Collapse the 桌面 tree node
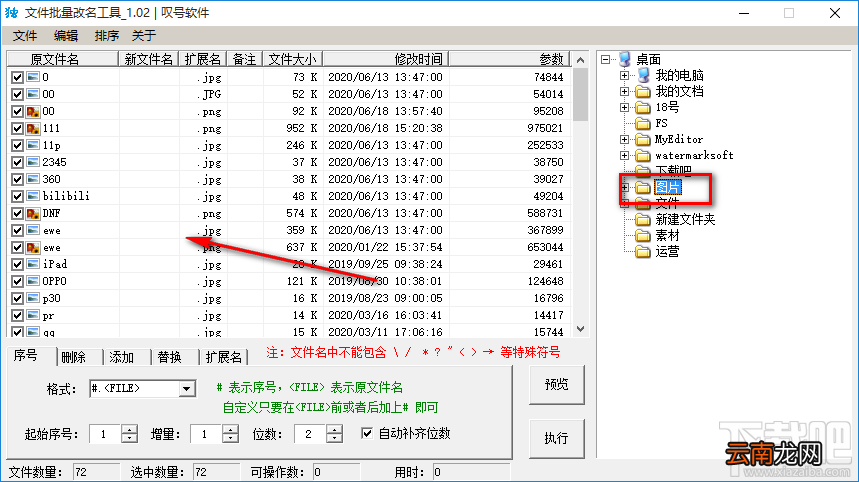 (605, 59)
